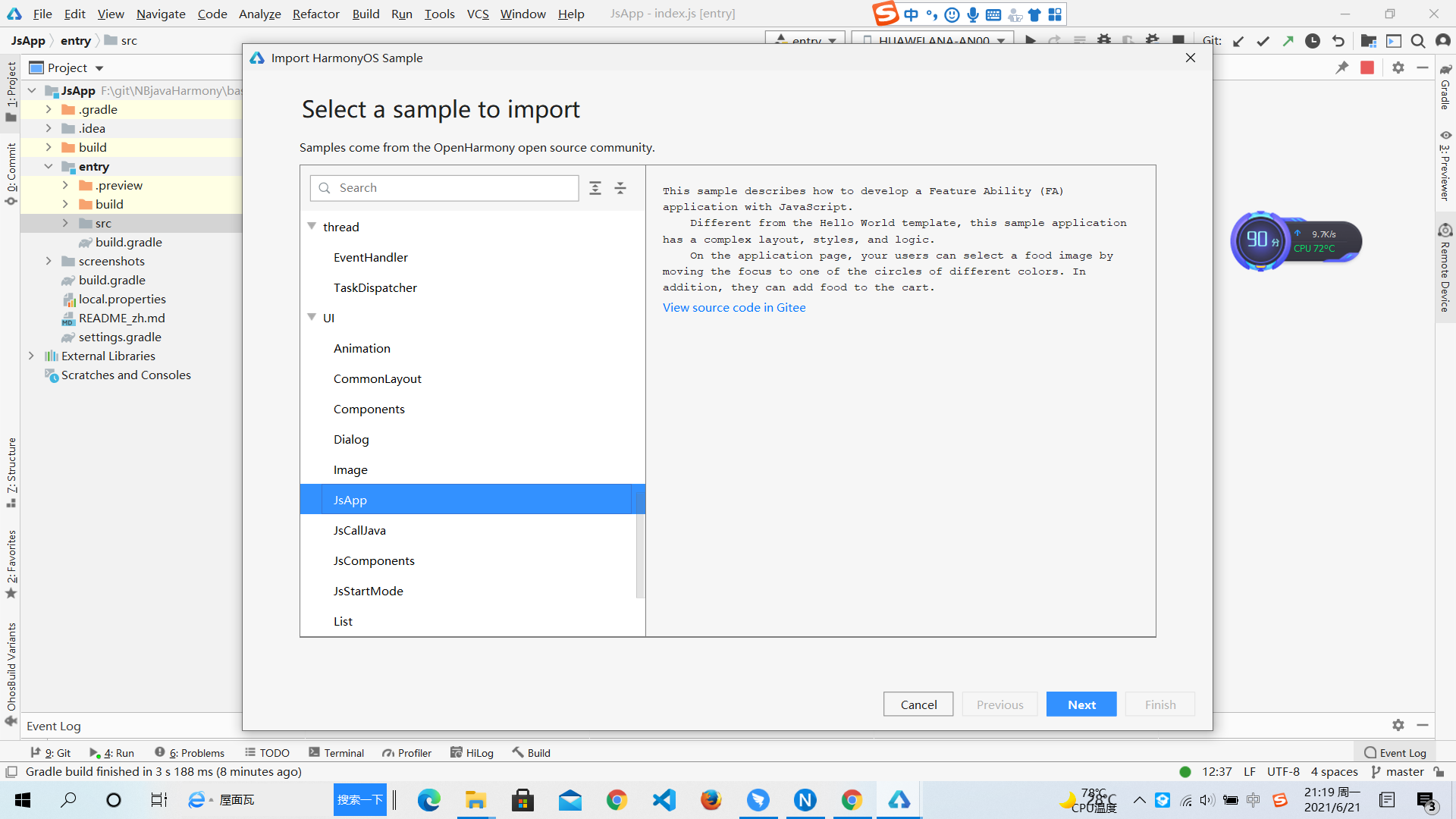
Task: Collapse the UI sample category
Action: [312, 317]
